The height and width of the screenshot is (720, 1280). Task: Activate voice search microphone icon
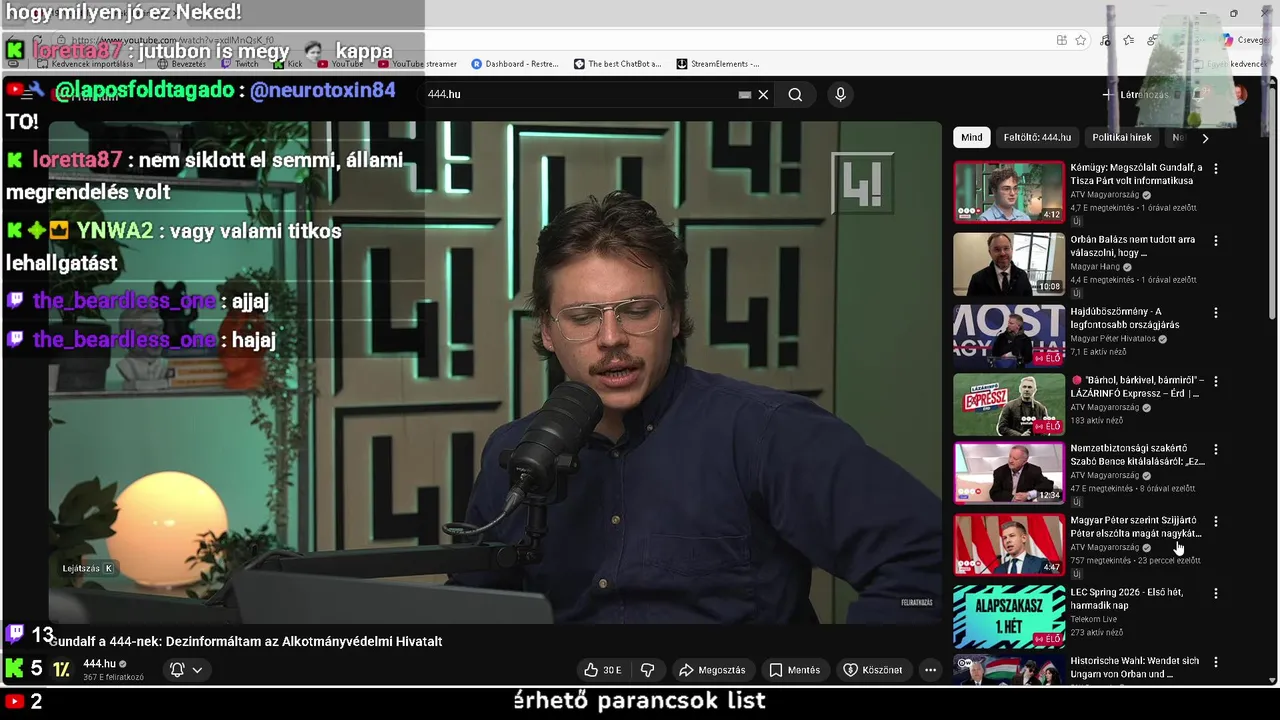point(840,94)
